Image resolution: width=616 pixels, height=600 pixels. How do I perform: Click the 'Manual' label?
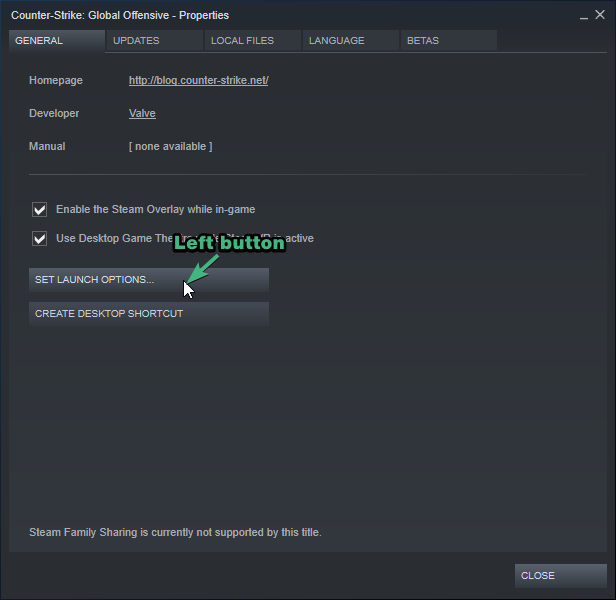point(47,146)
